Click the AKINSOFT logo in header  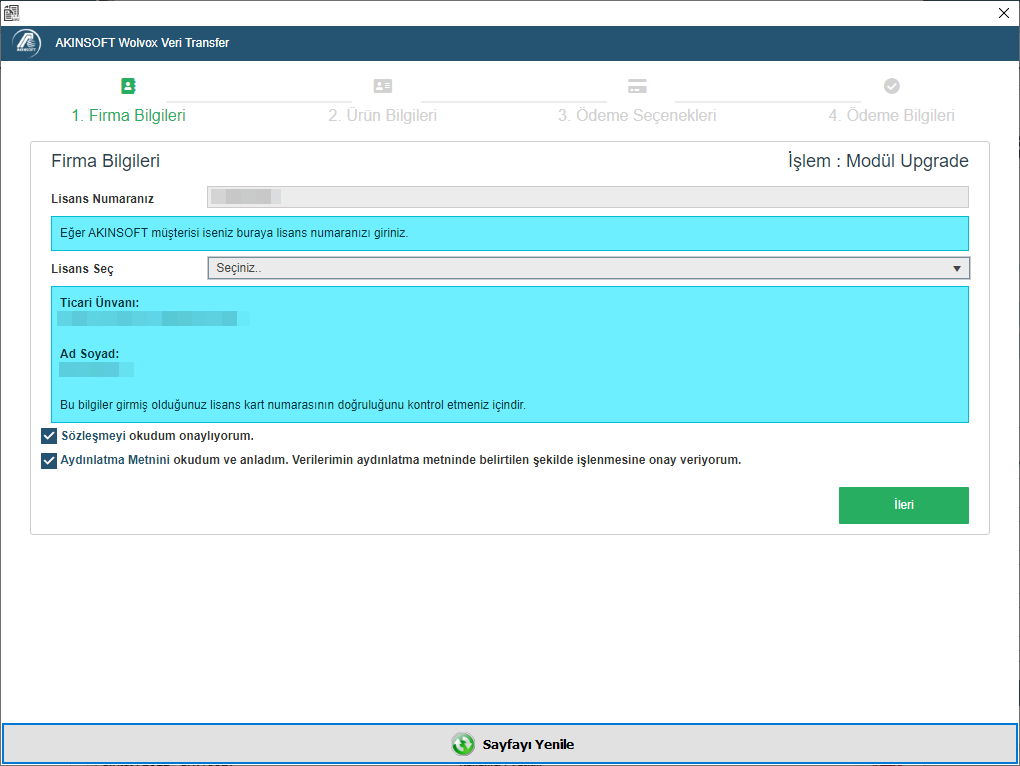(27, 43)
